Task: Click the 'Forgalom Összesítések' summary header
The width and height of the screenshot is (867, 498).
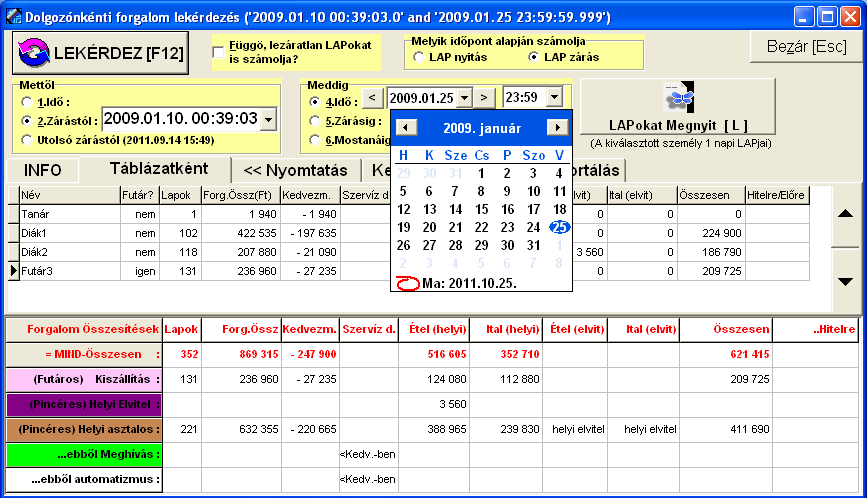Action: point(84,329)
